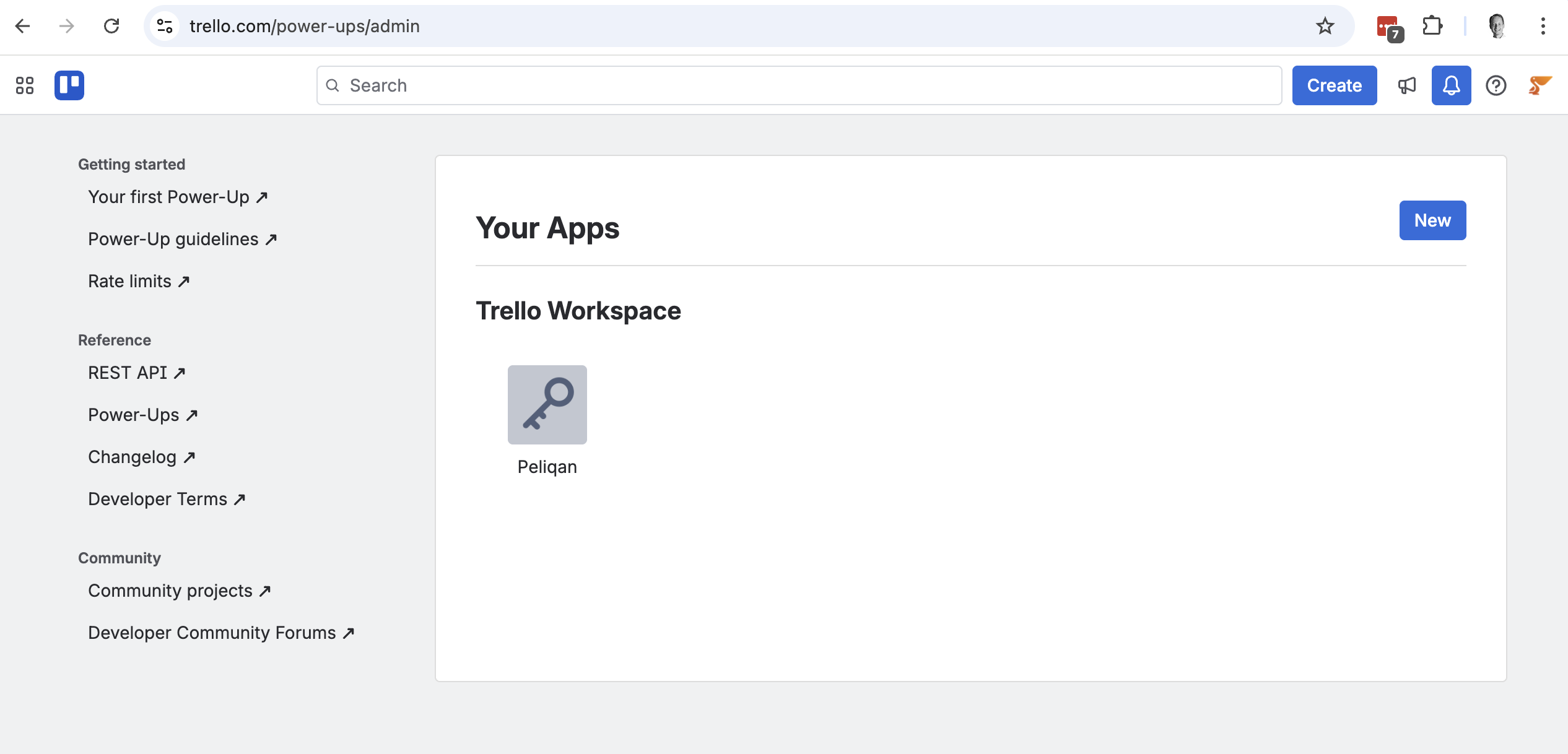This screenshot has height=754, width=1568.
Task: Open the red extension with badge 7
Action: point(1389,28)
